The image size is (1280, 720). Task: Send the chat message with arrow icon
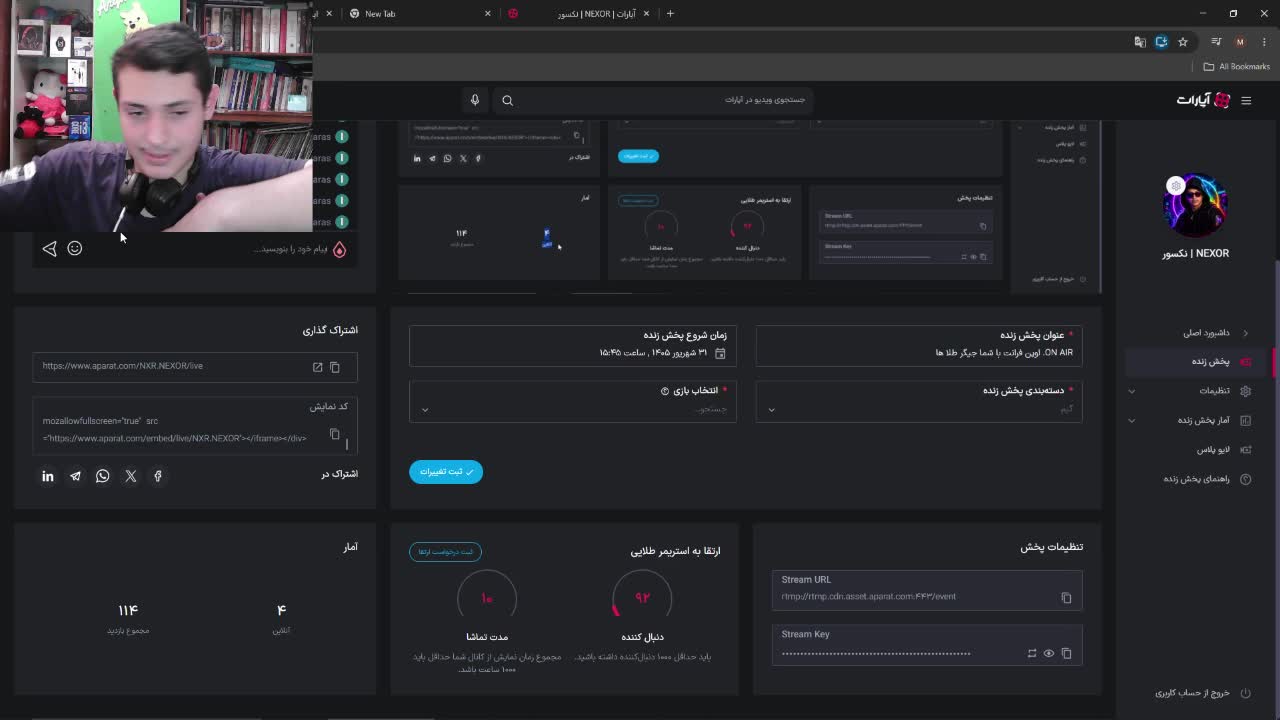click(49, 248)
